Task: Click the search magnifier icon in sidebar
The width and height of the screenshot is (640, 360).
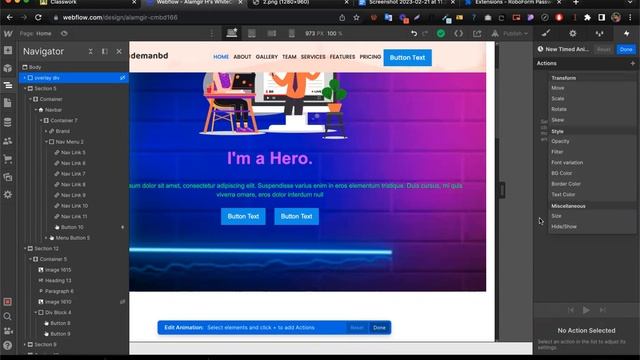Action: click(7, 316)
